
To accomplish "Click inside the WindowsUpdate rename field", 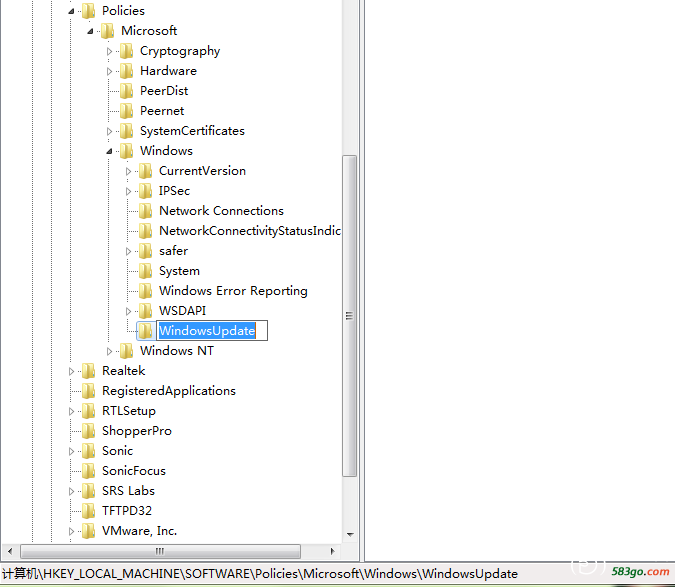I will (212, 331).
